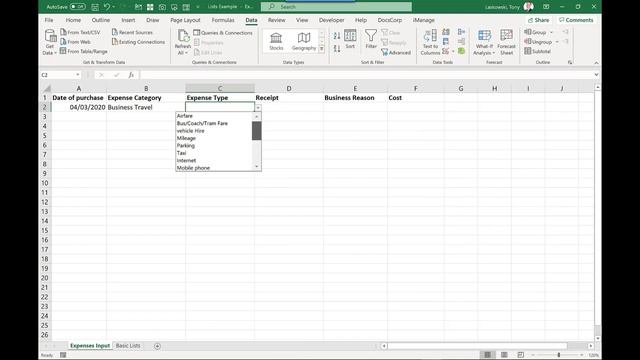Open Outline dialog launcher
The width and height of the screenshot is (640, 360).
tap(570, 62)
